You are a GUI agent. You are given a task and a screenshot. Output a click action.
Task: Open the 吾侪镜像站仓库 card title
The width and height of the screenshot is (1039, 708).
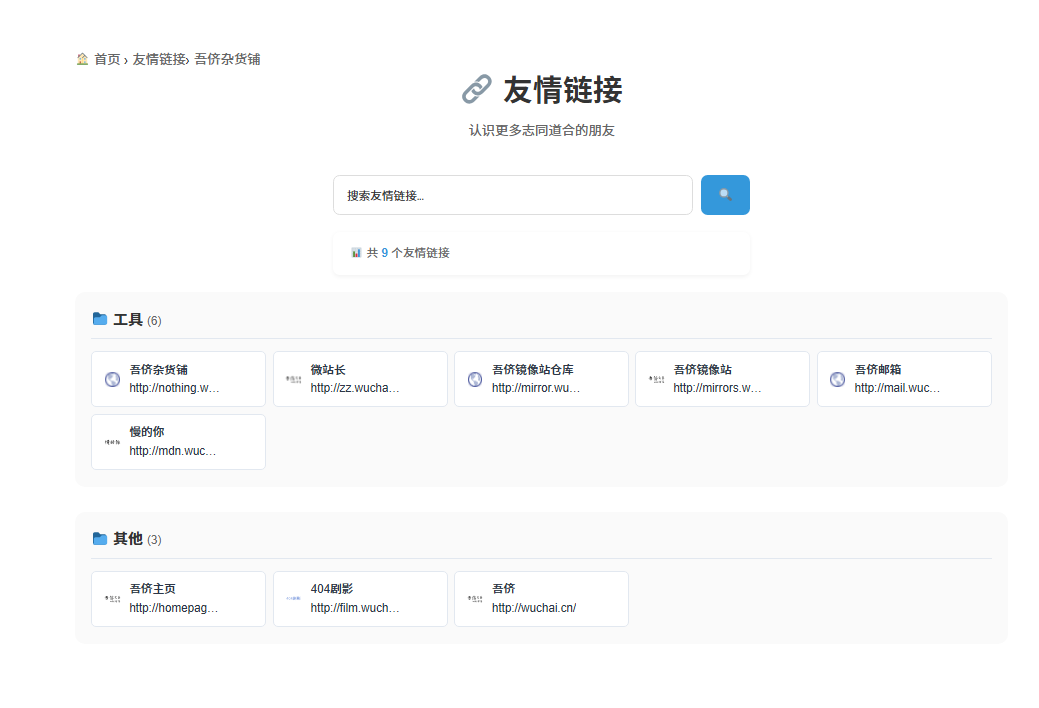(x=533, y=369)
